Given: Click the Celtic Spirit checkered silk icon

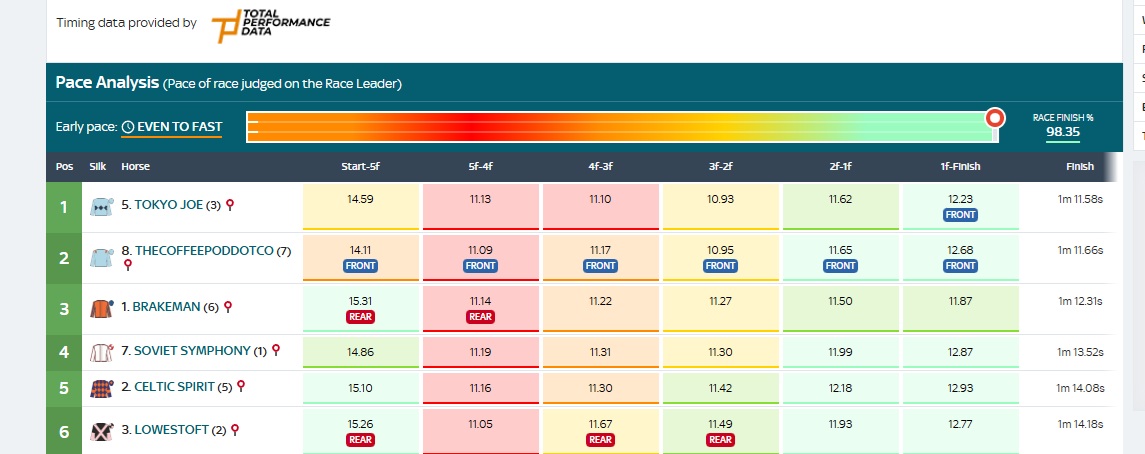Looking at the screenshot, I should [x=99, y=387].
